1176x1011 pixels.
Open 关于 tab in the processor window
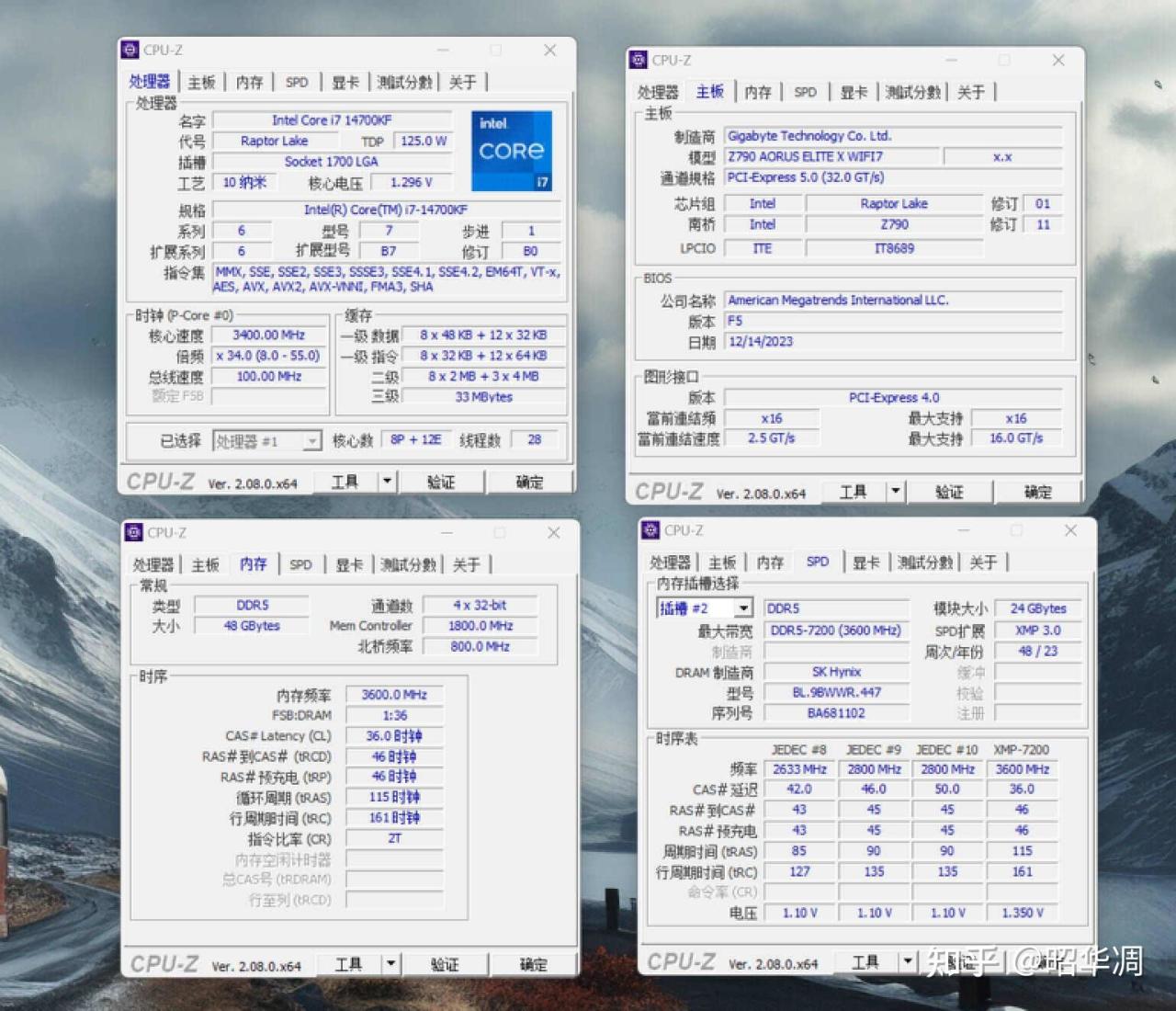click(463, 83)
